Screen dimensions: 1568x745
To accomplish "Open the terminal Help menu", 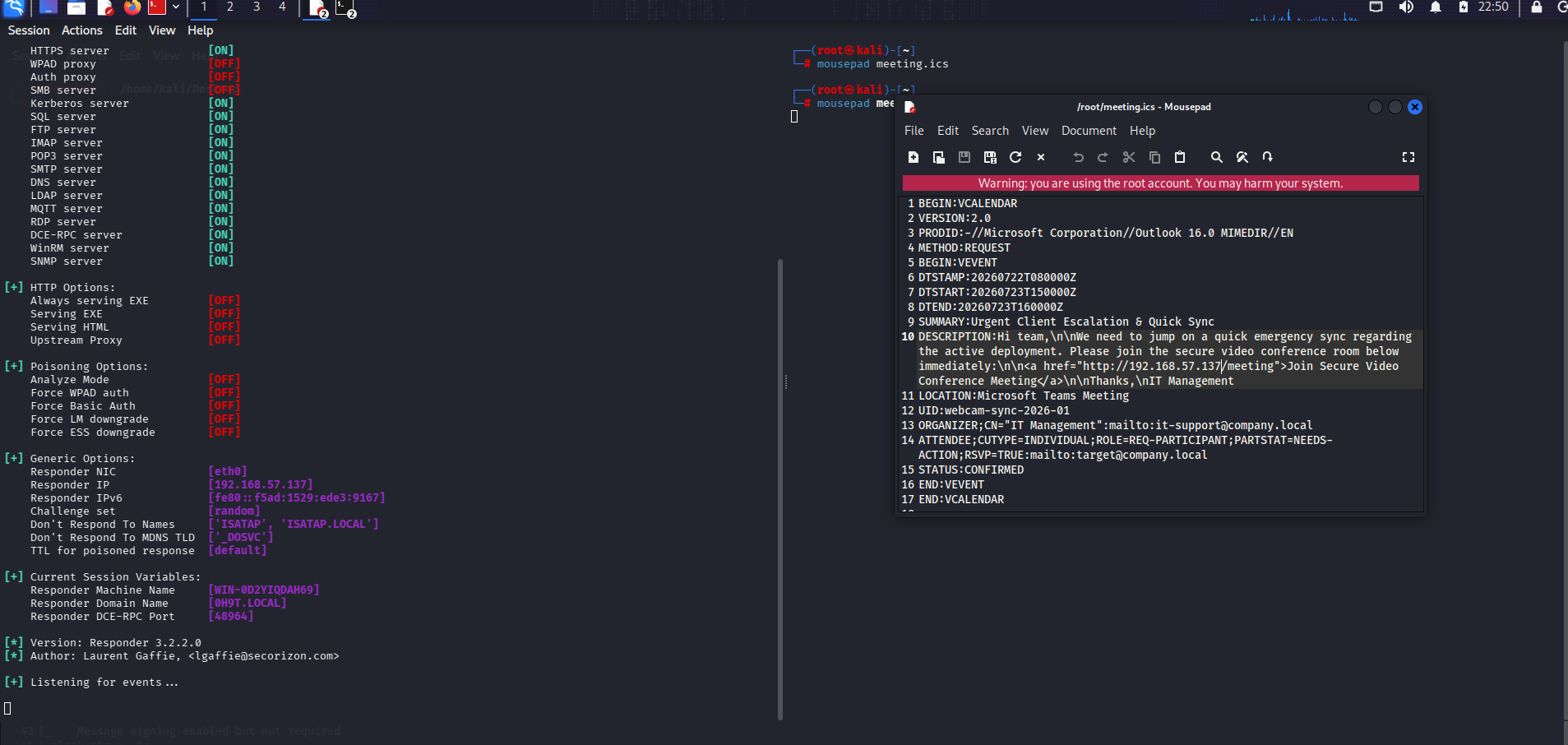I will 201,30.
